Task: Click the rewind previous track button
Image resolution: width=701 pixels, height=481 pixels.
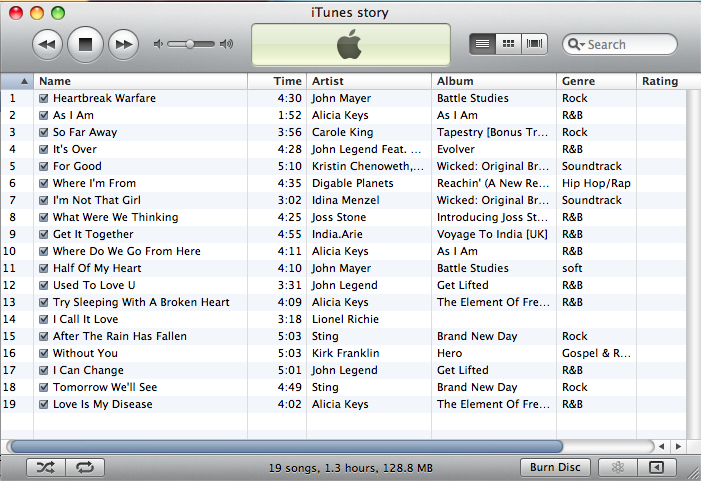Action: click(x=48, y=44)
